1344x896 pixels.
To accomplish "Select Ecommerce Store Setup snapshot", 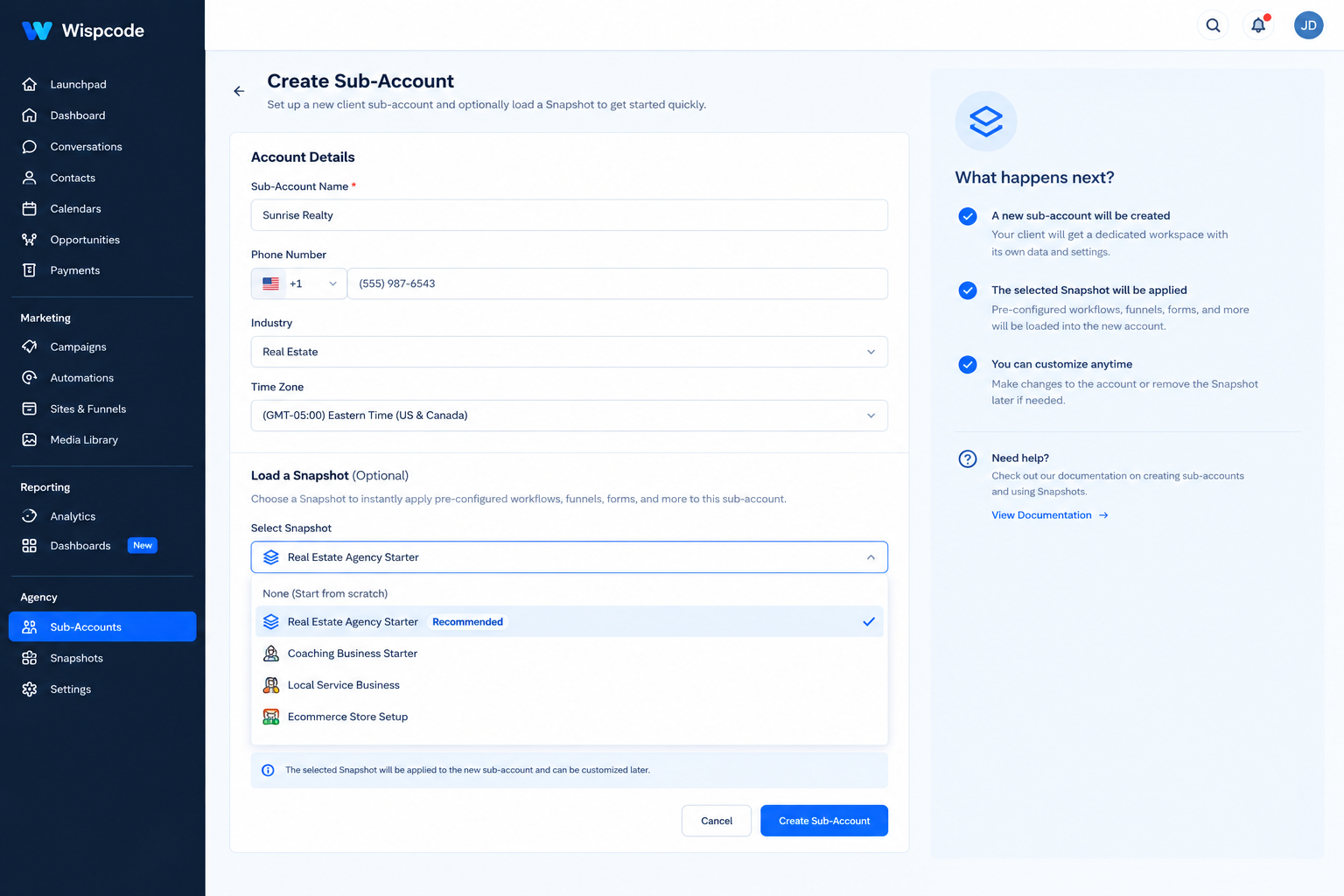I will pos(570,717).
